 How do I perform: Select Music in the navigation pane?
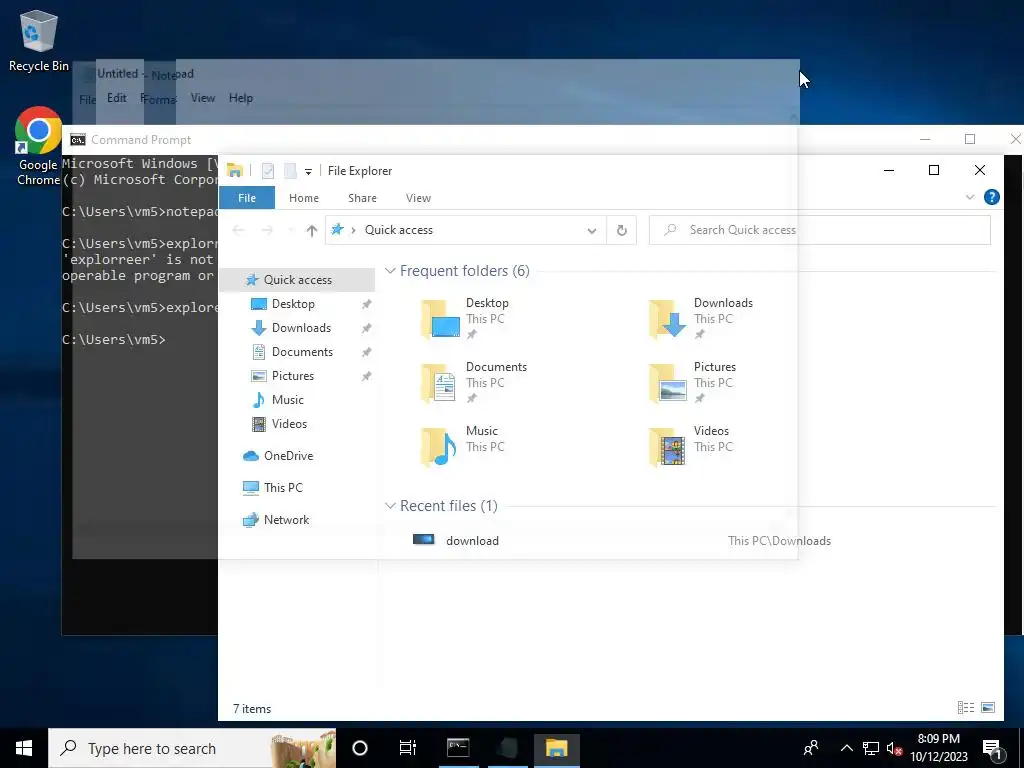click(x=287, y=400)
